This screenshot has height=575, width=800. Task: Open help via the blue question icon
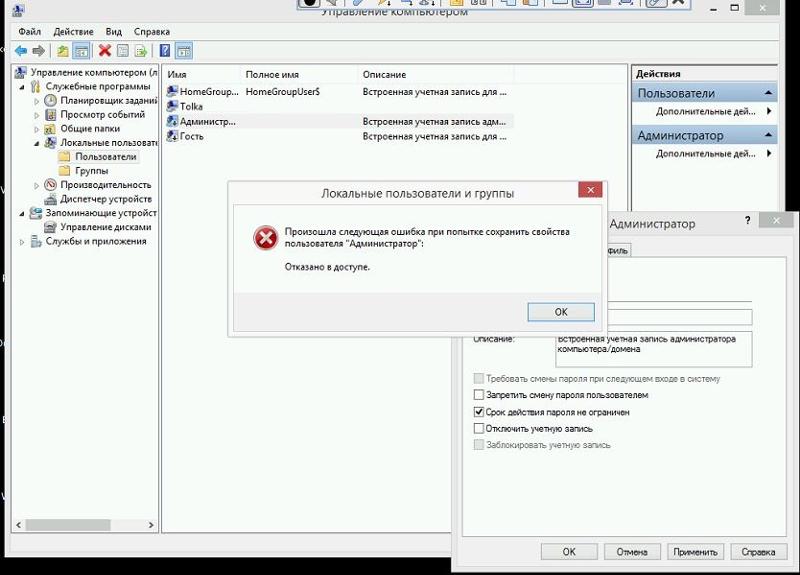(165, 51)
